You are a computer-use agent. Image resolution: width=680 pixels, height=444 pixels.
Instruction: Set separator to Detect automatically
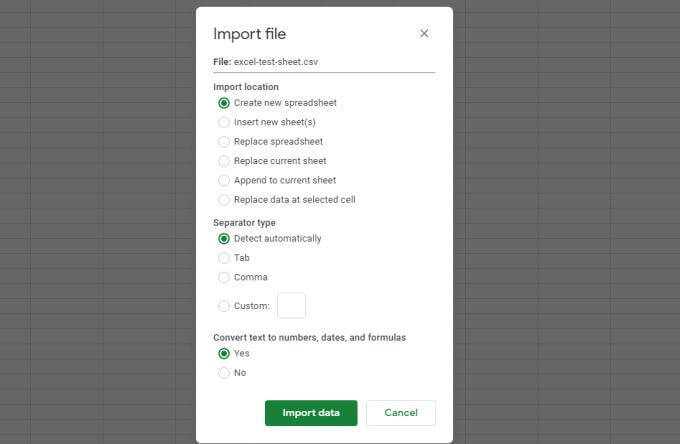point(224,239)
